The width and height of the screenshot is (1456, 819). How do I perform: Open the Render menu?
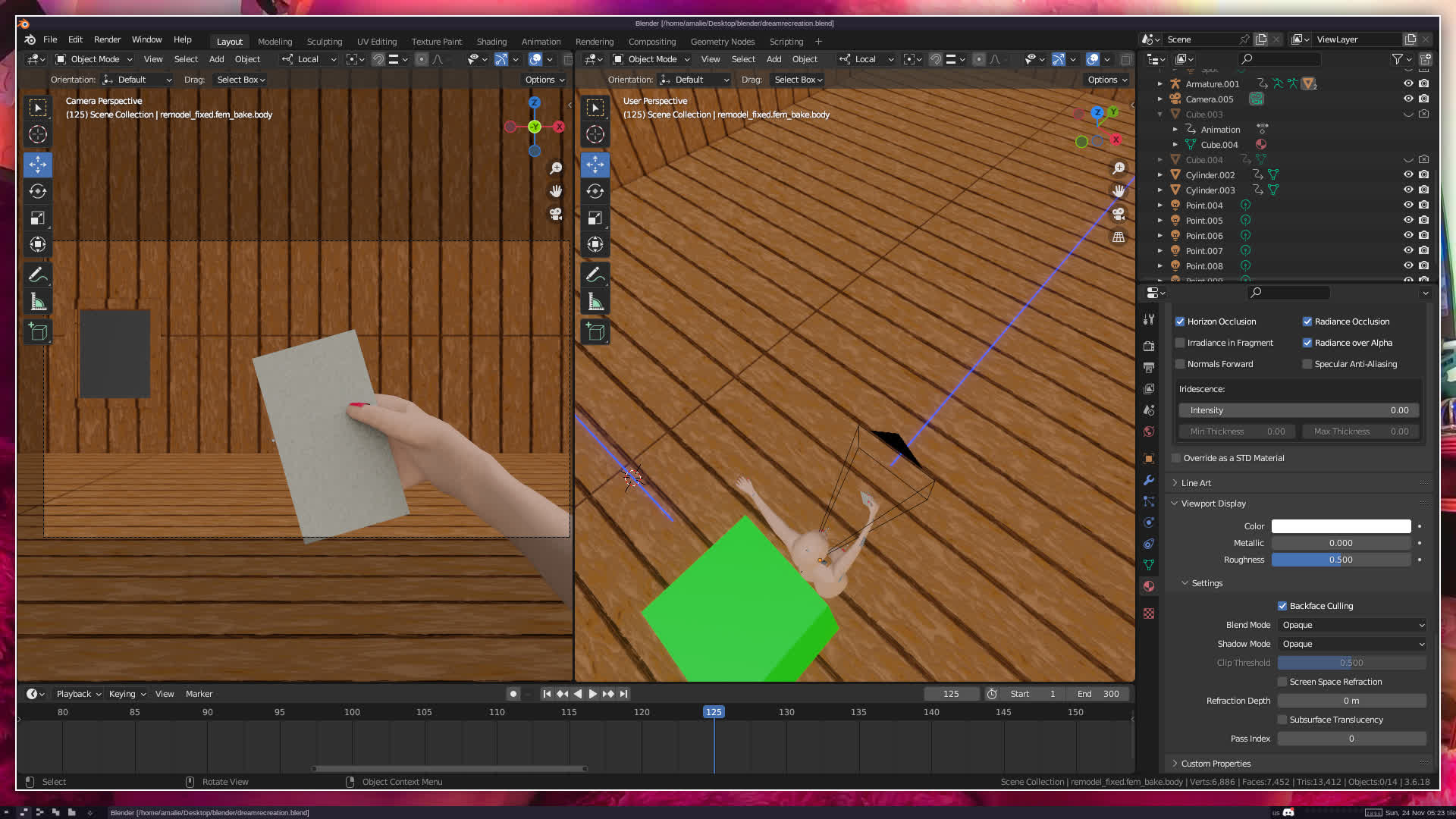pos(107,39)
